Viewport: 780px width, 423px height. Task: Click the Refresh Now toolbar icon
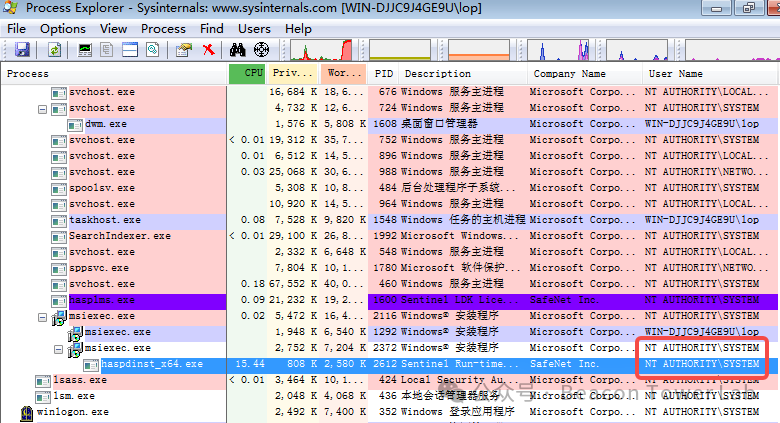click(x=54, y=50)
